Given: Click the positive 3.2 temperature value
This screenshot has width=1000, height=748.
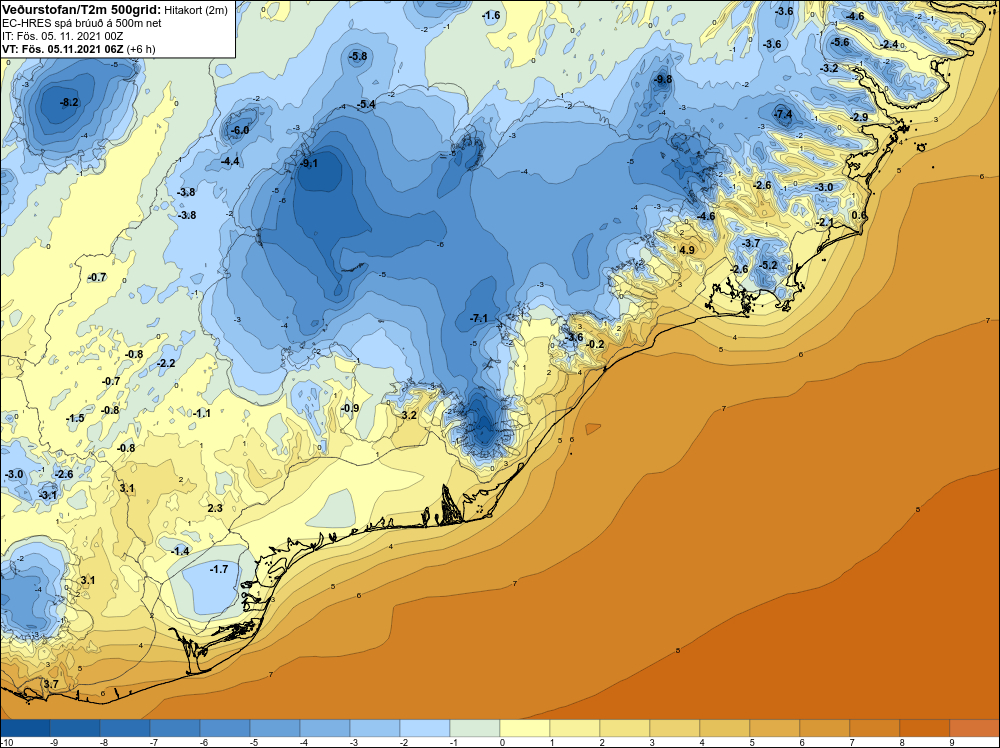Looking at the screenshot, I should pyautogui.click(x=409, y=415).
